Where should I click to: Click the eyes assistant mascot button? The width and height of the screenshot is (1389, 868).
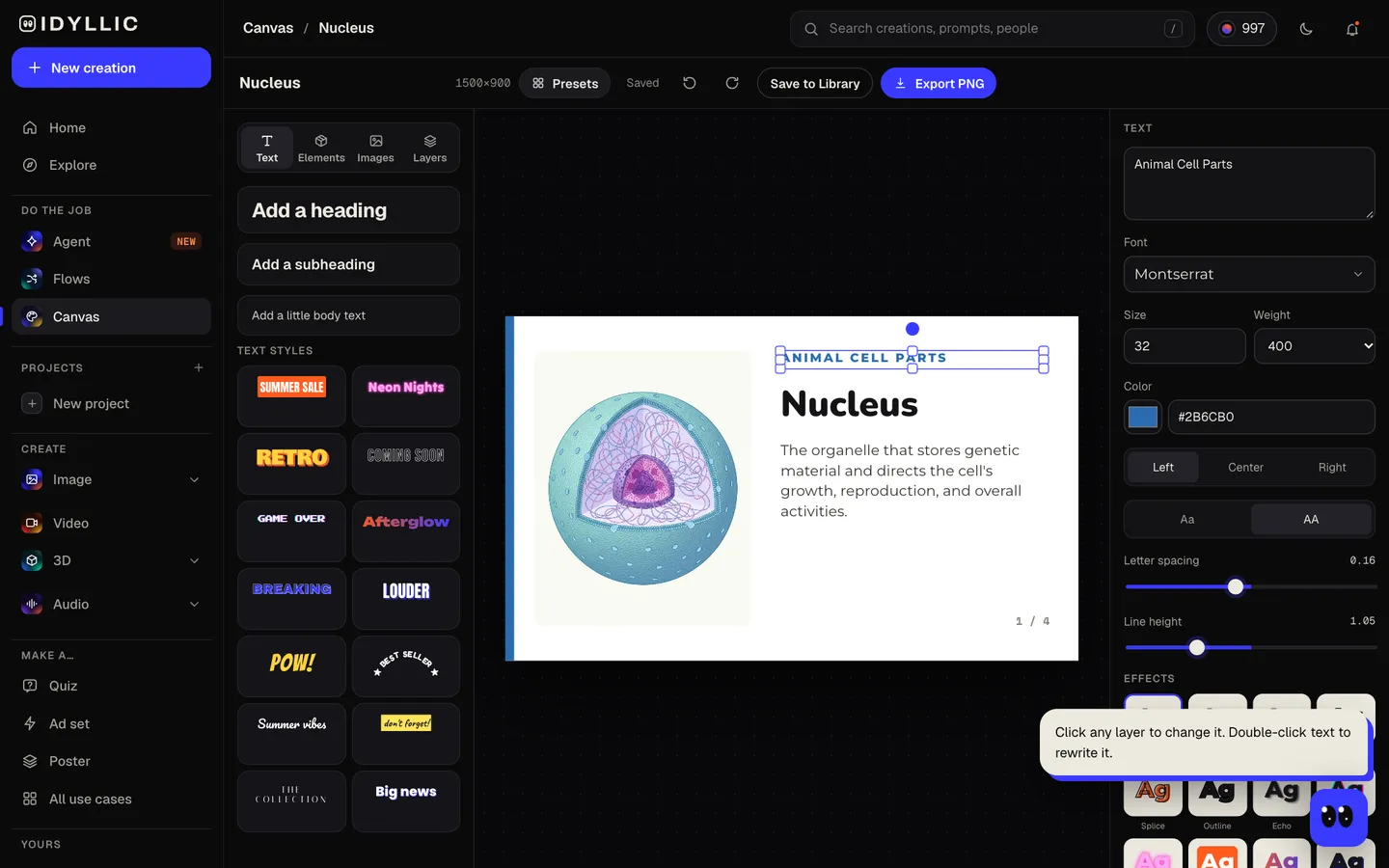(1338, 817)
